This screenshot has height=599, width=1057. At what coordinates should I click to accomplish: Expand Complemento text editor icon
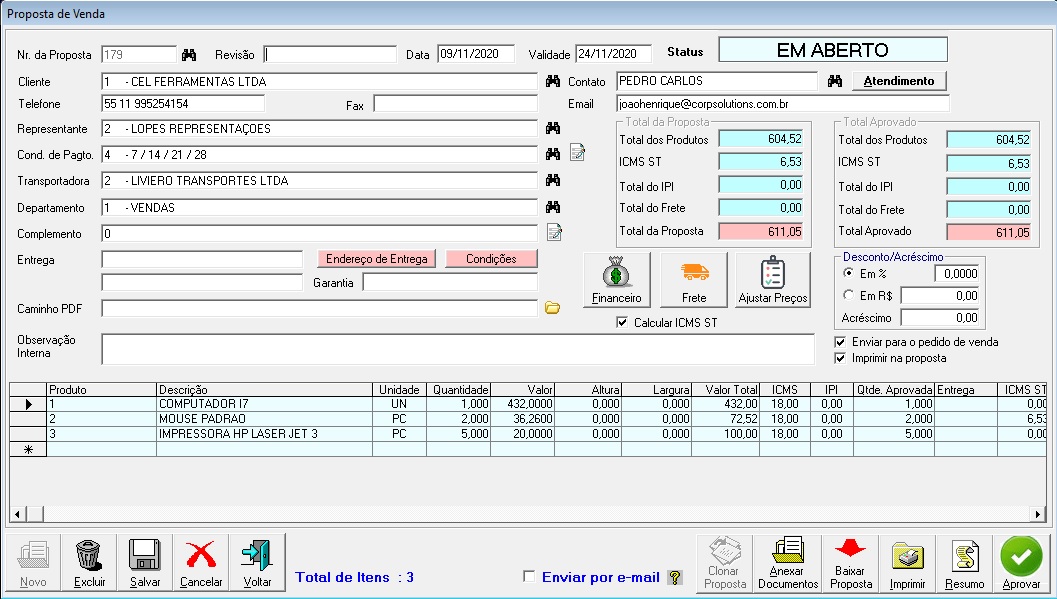(x=554, y=233)
